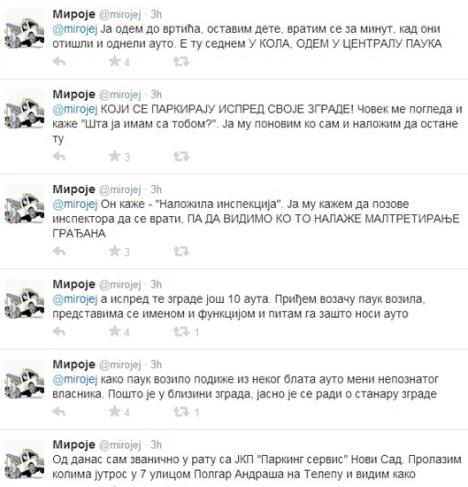Reply to the ПАРКИРАЈУ ИСПРЕД СВОЈЕ ЗГРАДЕ tweet

tap(59, 156)
